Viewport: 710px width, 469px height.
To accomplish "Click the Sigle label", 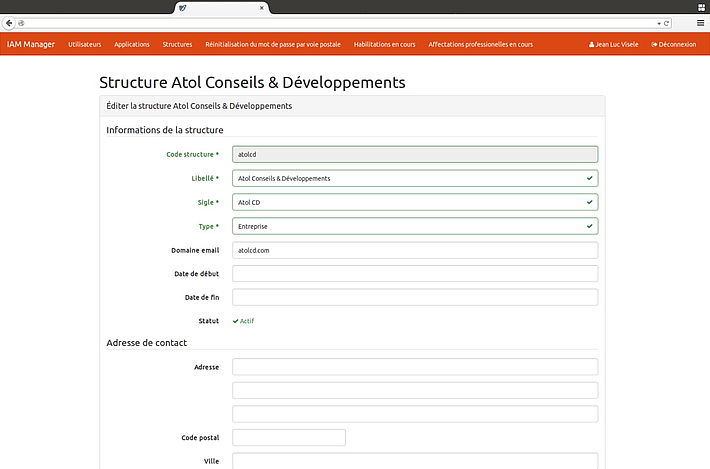I will [x=208, y=202].
